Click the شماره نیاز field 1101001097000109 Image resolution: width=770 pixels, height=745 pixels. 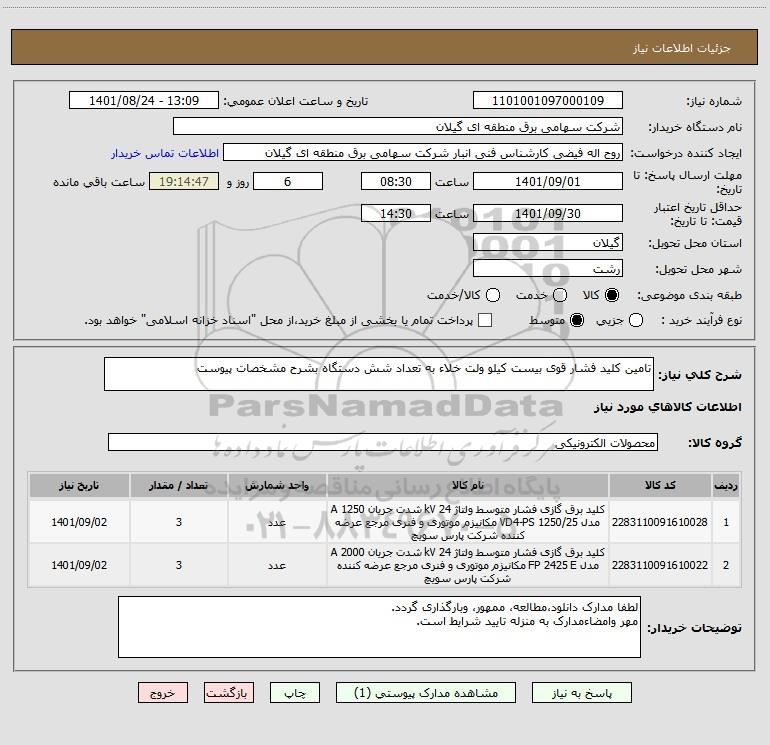tap(548, 100)
